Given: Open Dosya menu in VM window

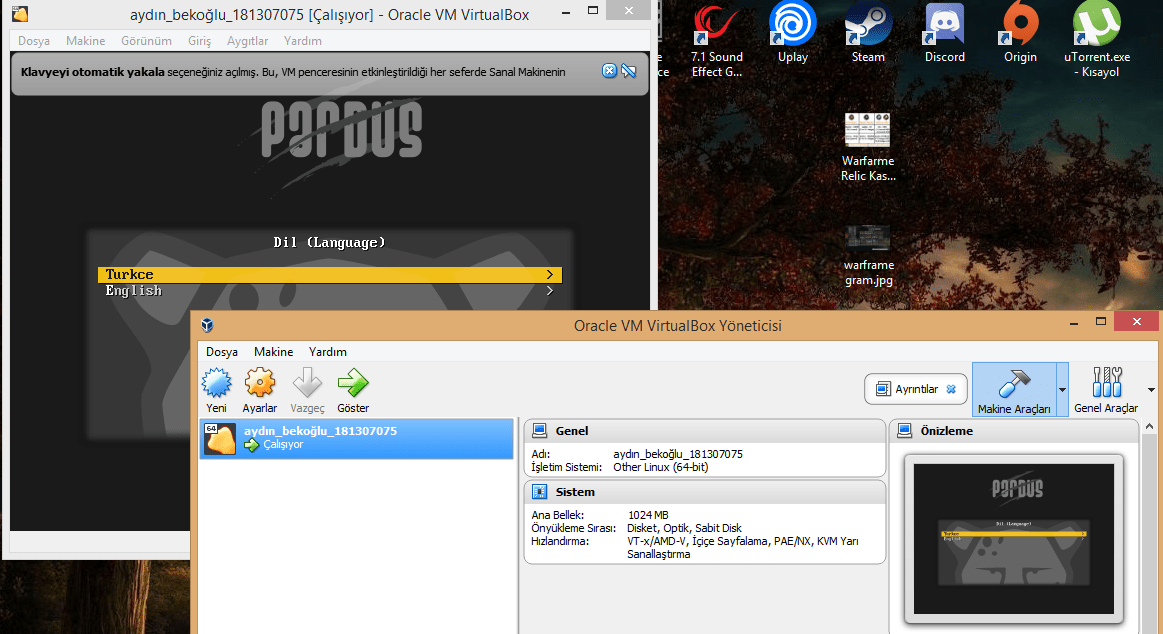Looking at the screenshot, I should coord(34,41).
